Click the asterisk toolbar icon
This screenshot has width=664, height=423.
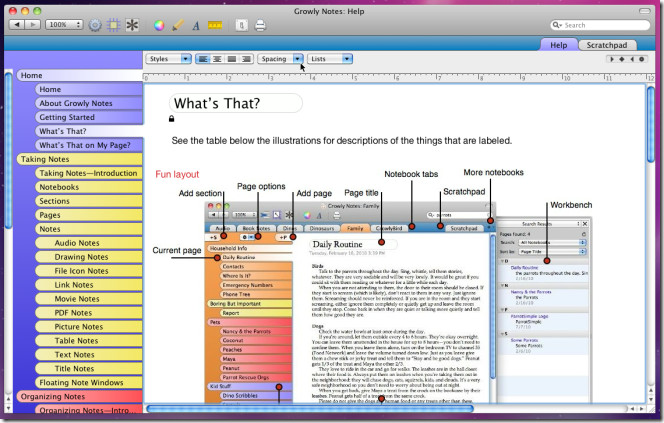(x=132, y=25)
